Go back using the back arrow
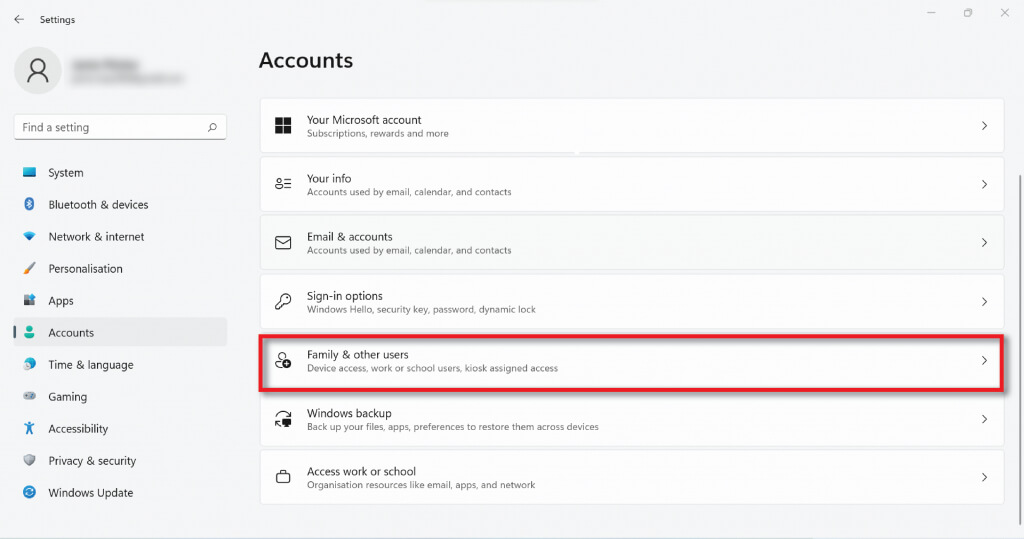1024x539 pixels. [x=19, y=19]
